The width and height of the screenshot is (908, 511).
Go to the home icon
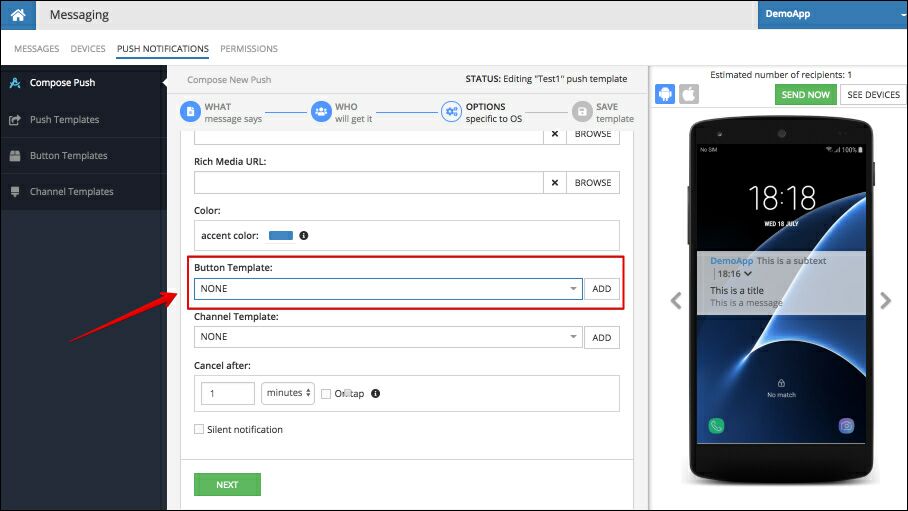[x=18, y=14]
